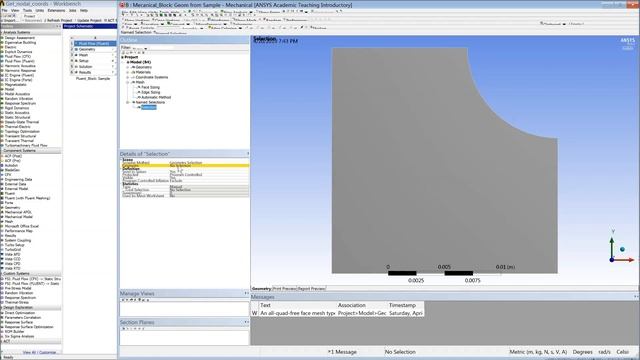640x360 pixels.
Task: Collapse the Component Systems toolbox group
Action: [x=2, y=151]
